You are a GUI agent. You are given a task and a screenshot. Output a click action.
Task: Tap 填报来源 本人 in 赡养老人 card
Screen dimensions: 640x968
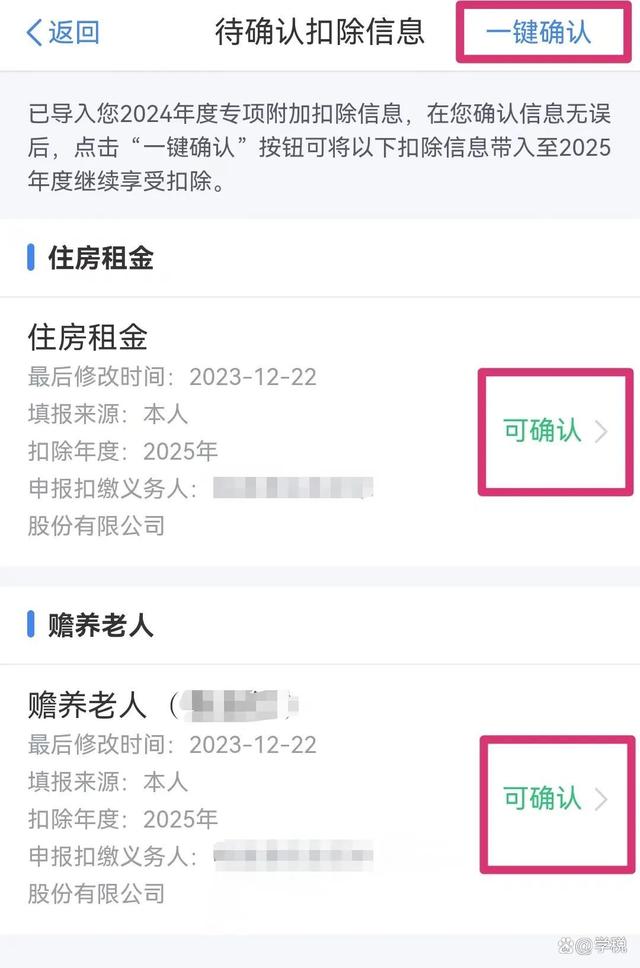click(108, 782)
